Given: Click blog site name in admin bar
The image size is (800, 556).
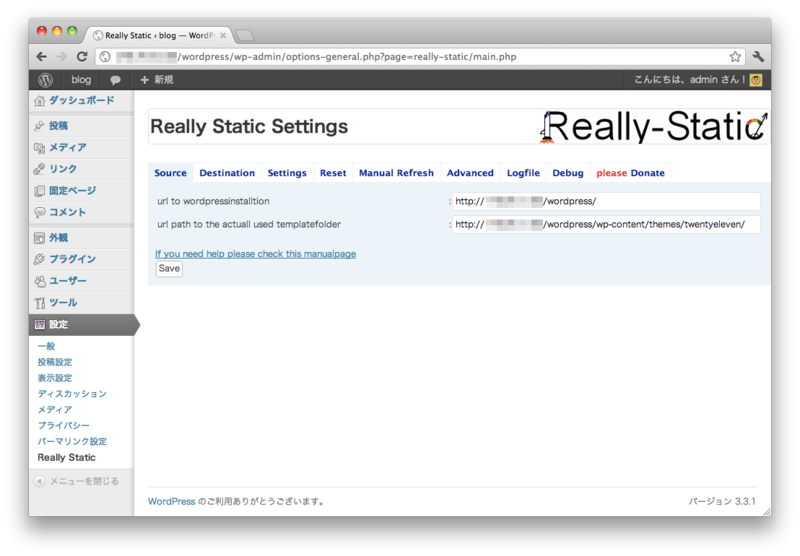Looking at the screenshot, I should click(81, 80).
